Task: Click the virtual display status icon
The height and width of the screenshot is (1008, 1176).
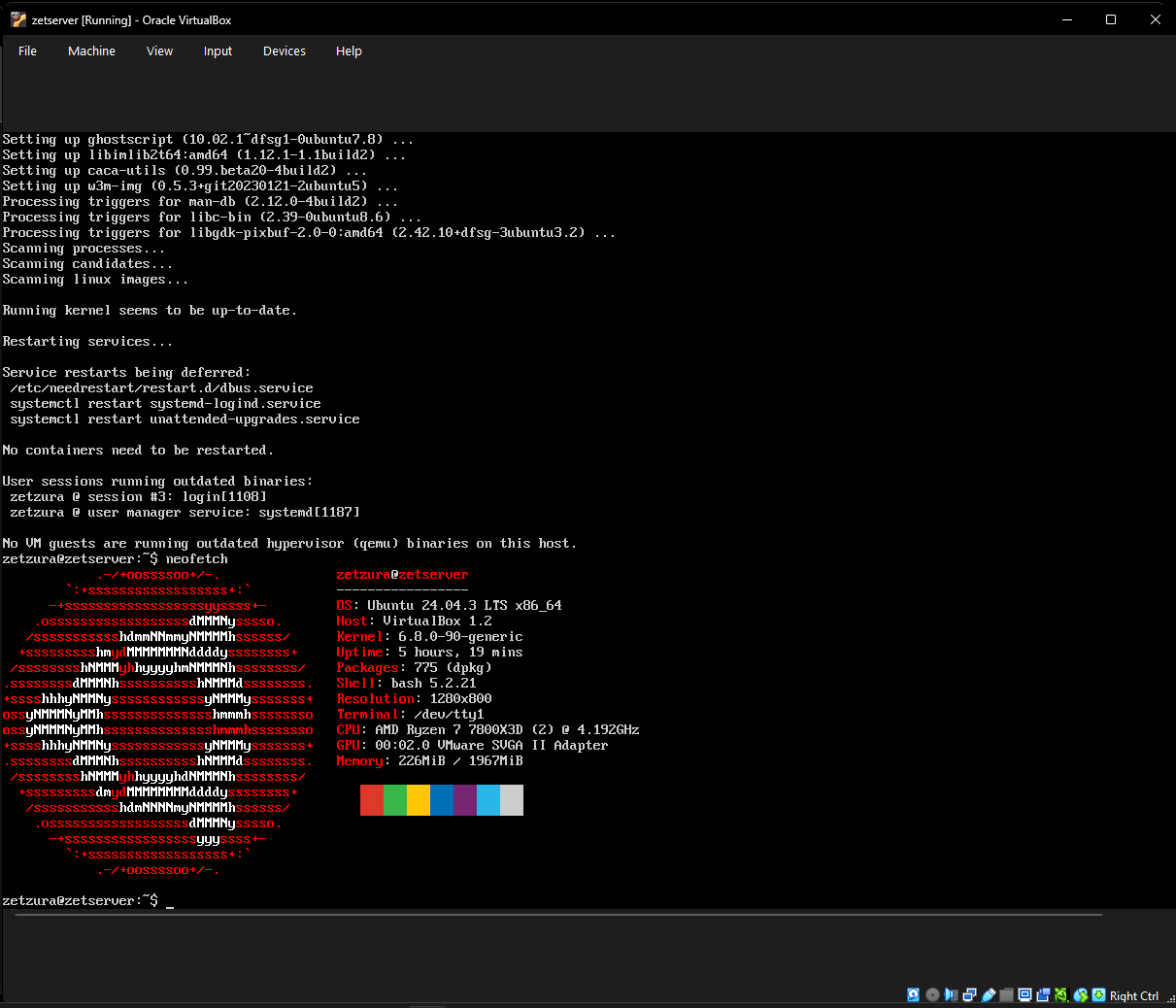Action: pyautogui.click(x=1025, y=994)
